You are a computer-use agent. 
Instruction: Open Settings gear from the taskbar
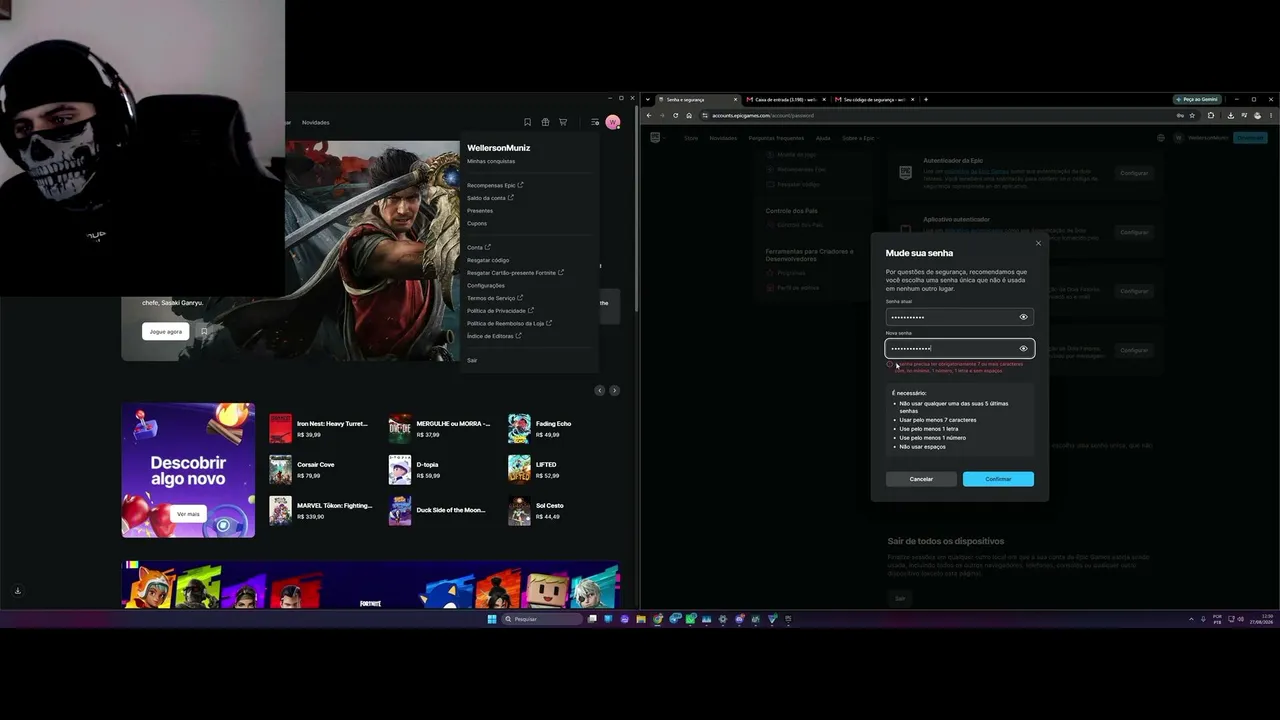[723, 619]
